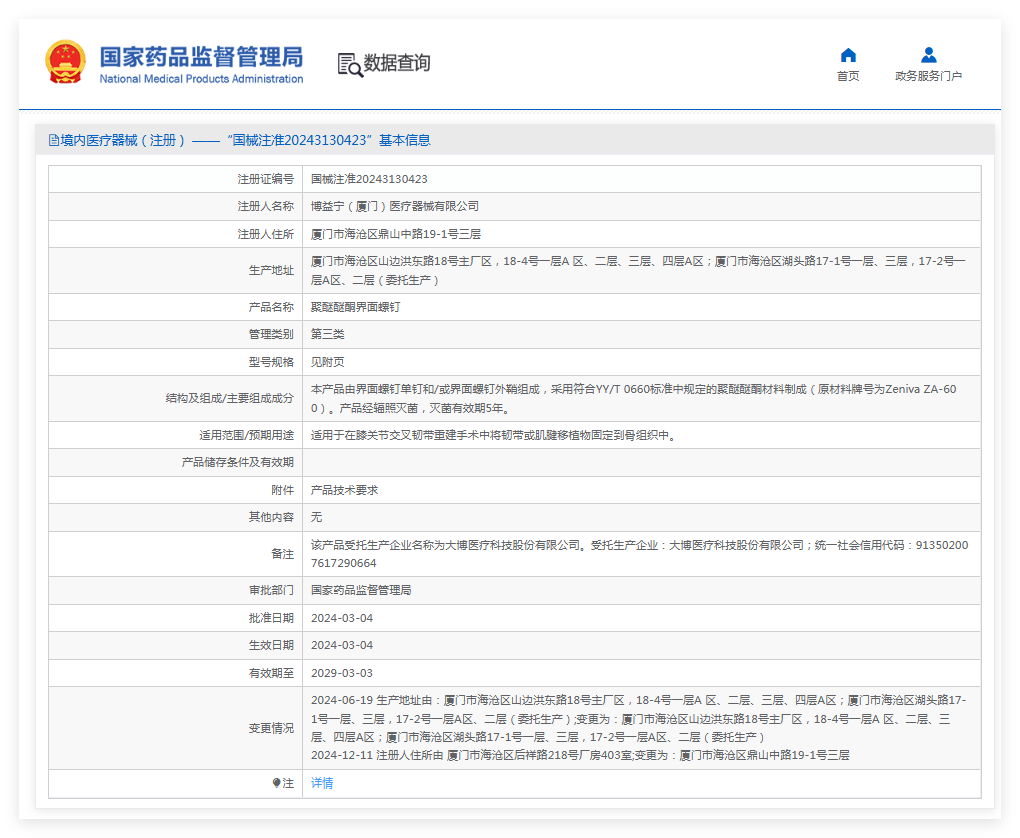The image size is (1020, 838).
Task: Click the 管理类别 row label
Action: click(271, 334)
